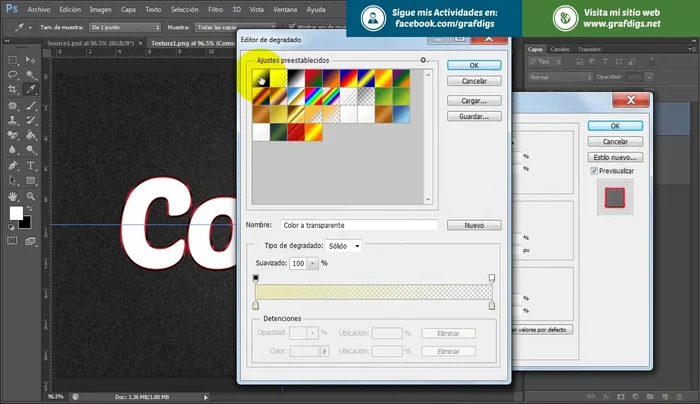
Task: Toggle the Previsualizar checkbox
Action: 594,171
